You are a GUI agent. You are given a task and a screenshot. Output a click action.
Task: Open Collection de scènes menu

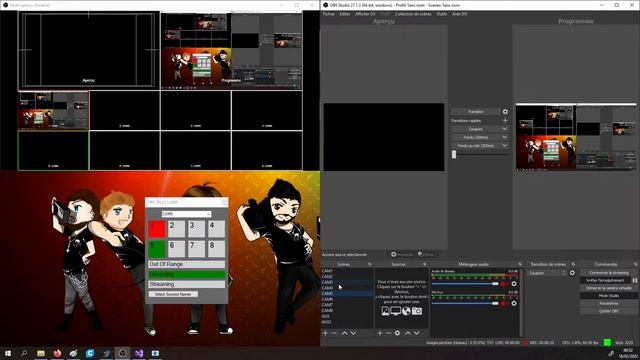pyautogui.click(x=413, y=14)
